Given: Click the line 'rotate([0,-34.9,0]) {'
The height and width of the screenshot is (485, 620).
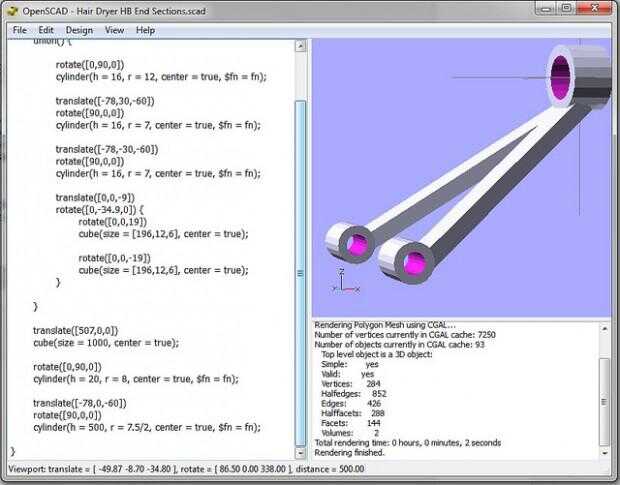Looking at the screenshot, I should 100,209.
